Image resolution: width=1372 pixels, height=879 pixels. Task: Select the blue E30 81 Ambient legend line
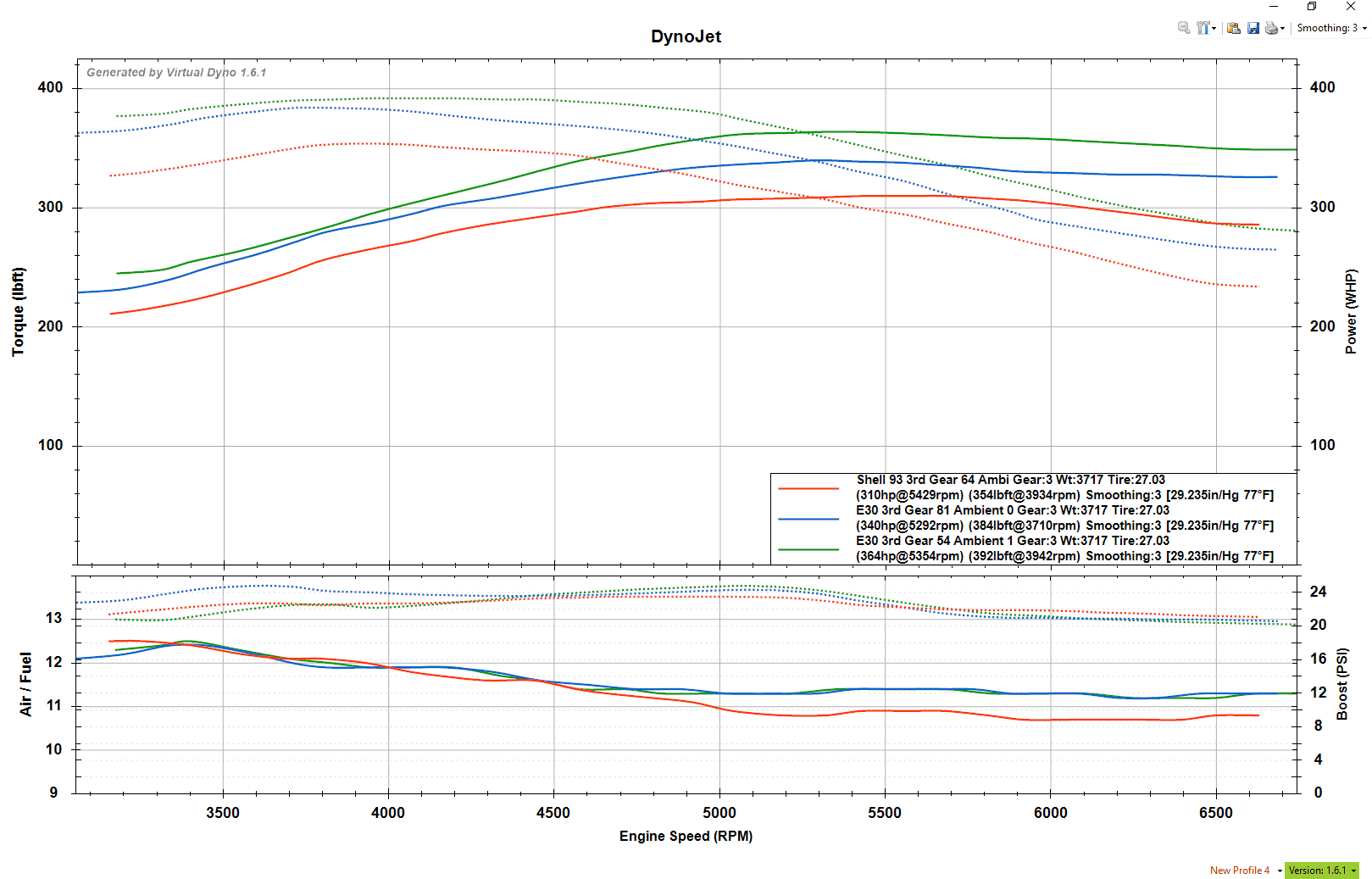(x=808, y=519)
